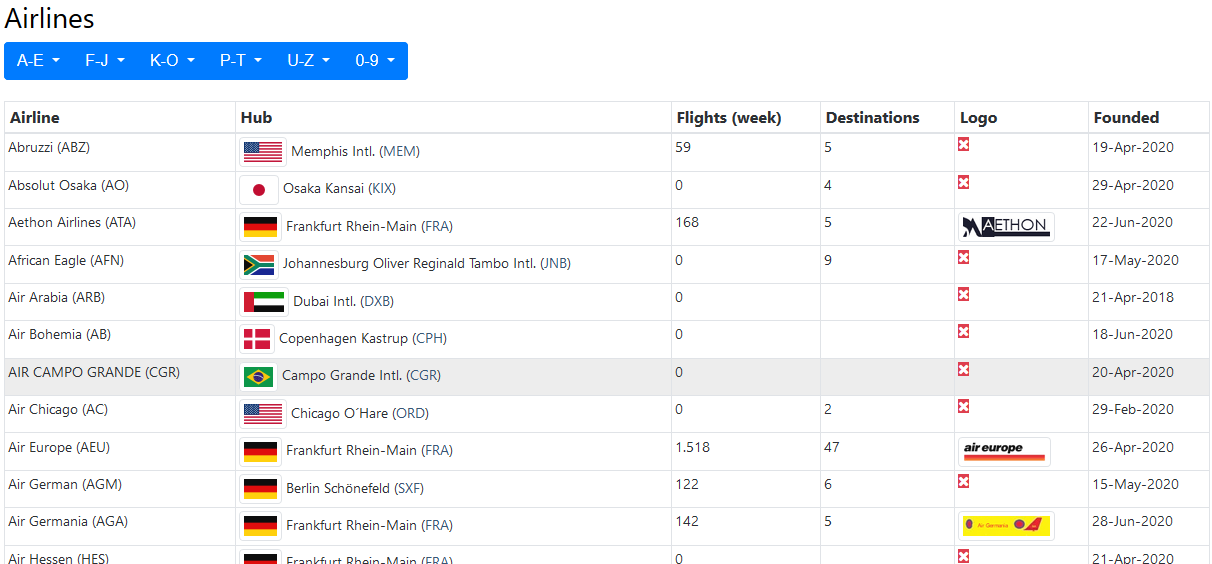Expand the U-Z dropdown
1212x564 pixels.
(309, 61)
